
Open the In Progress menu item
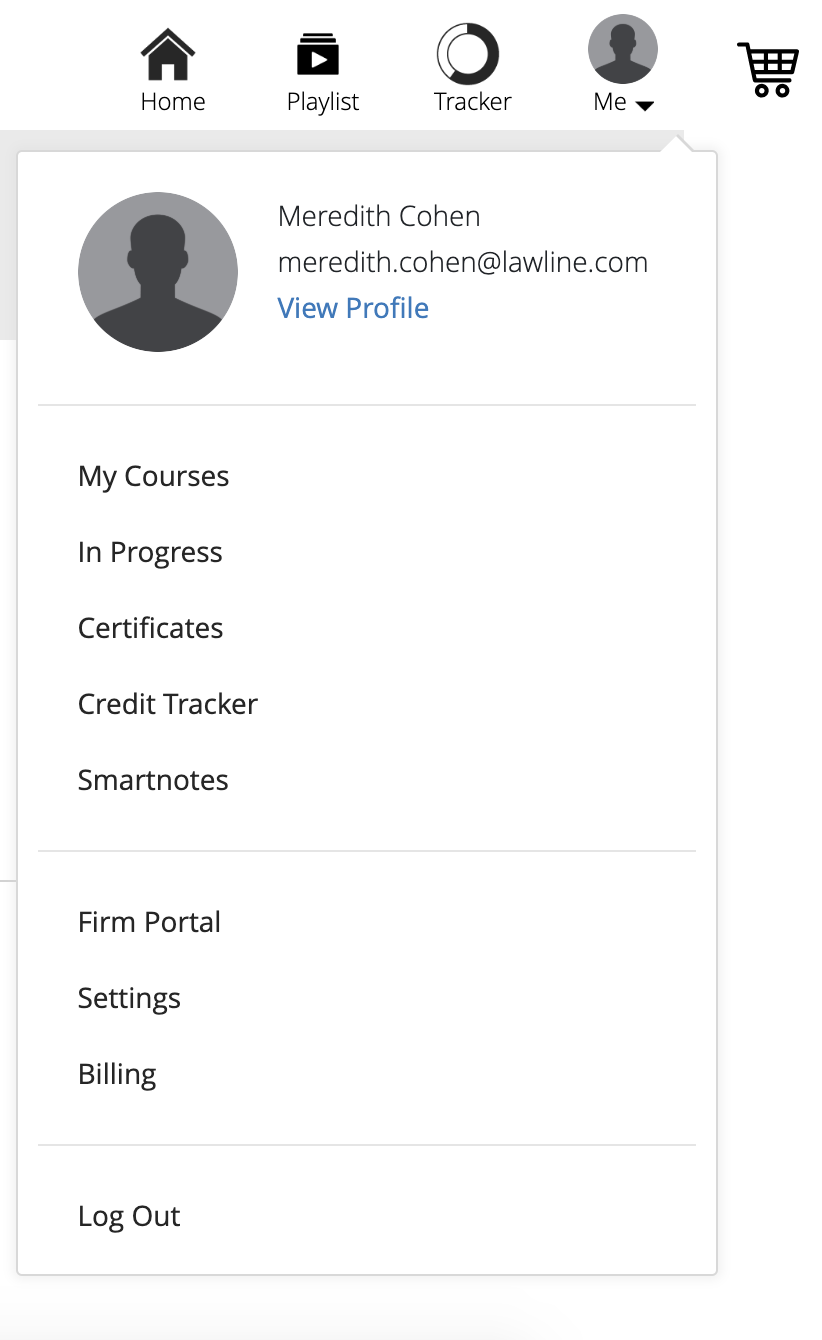pos(150,552)
